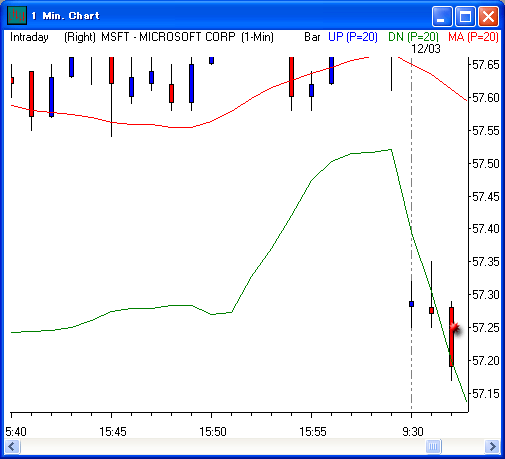Click the 15:50 time axis label
This screenshot has width=505, height=459.
(213, 432)
